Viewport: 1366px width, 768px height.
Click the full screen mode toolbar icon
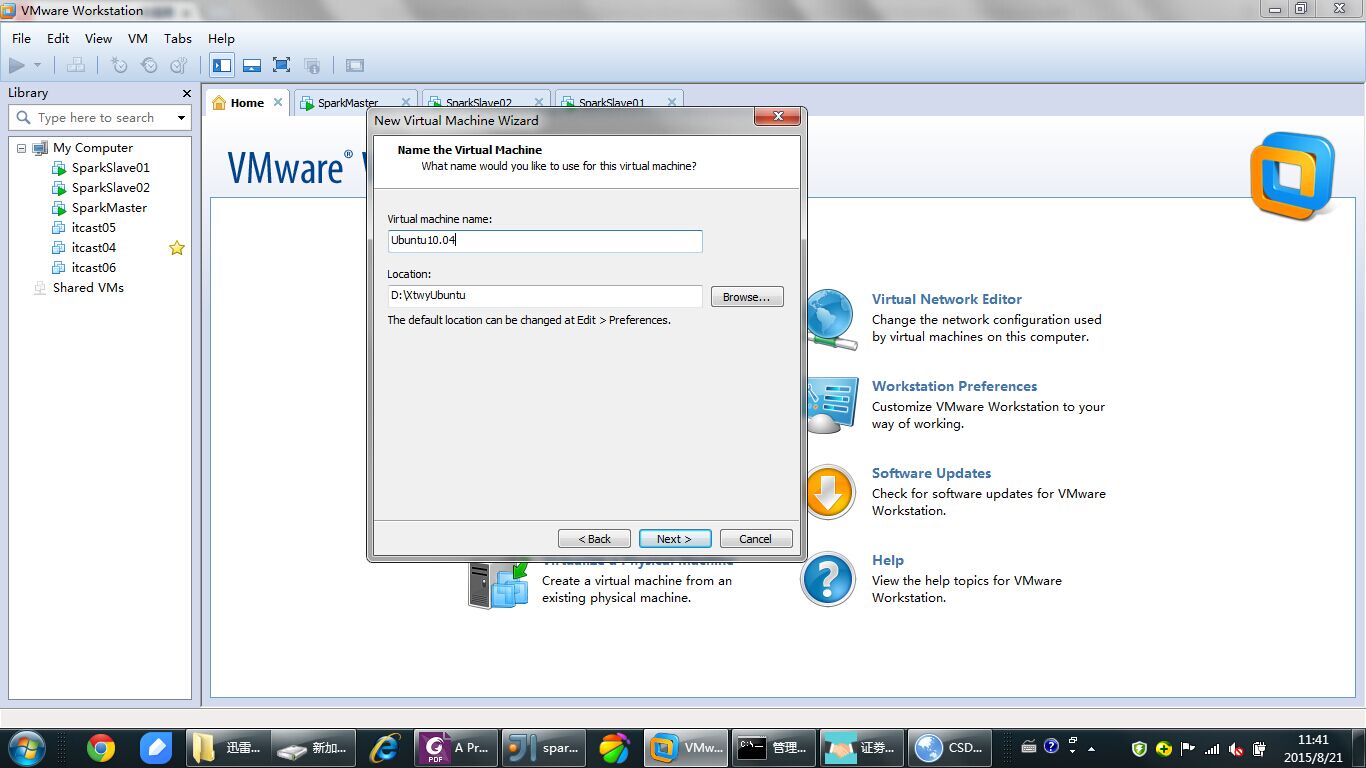click(282, 65)
